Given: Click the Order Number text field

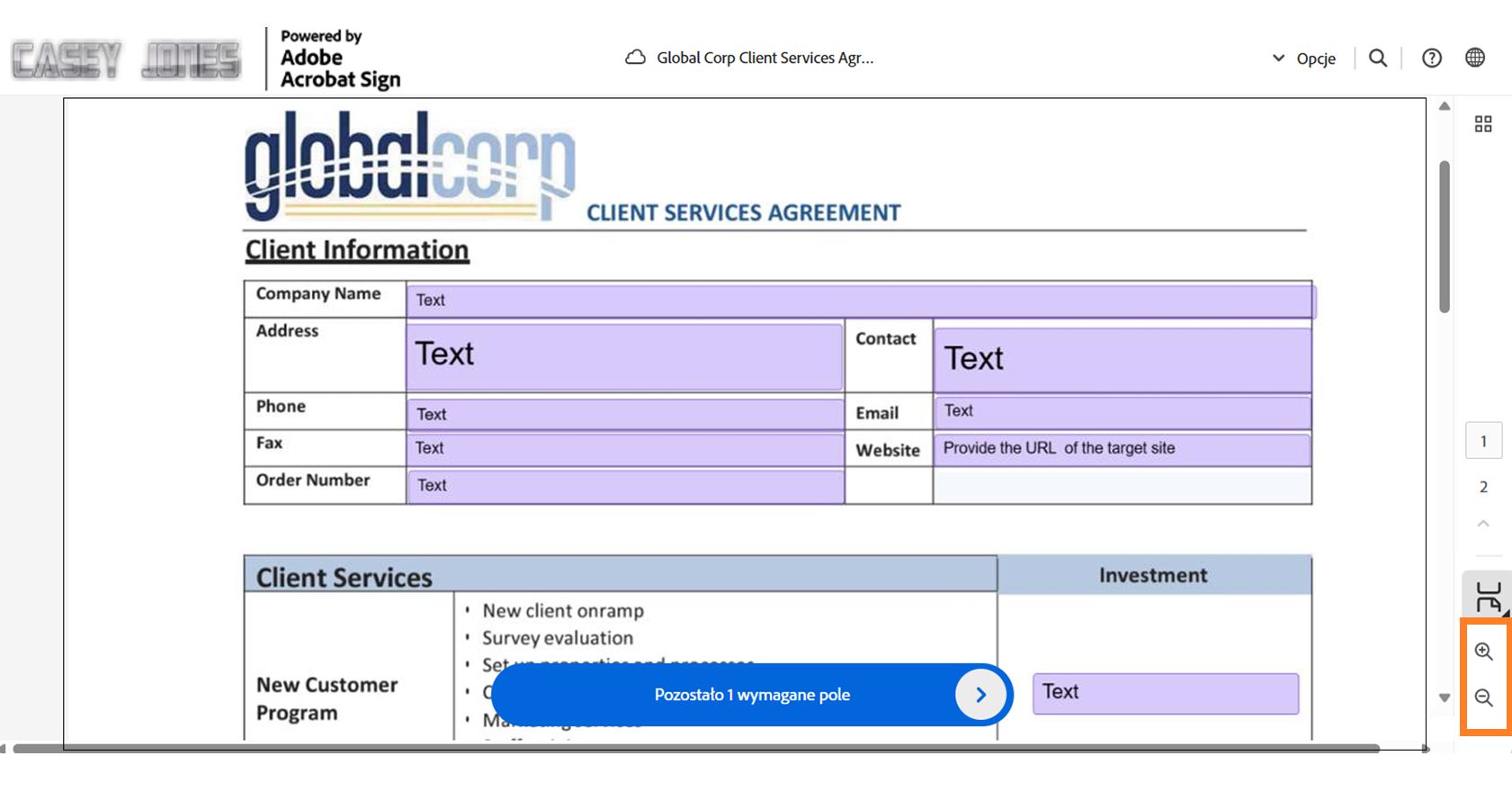Looking at the screenshot, I should click(x=624, y=486).
